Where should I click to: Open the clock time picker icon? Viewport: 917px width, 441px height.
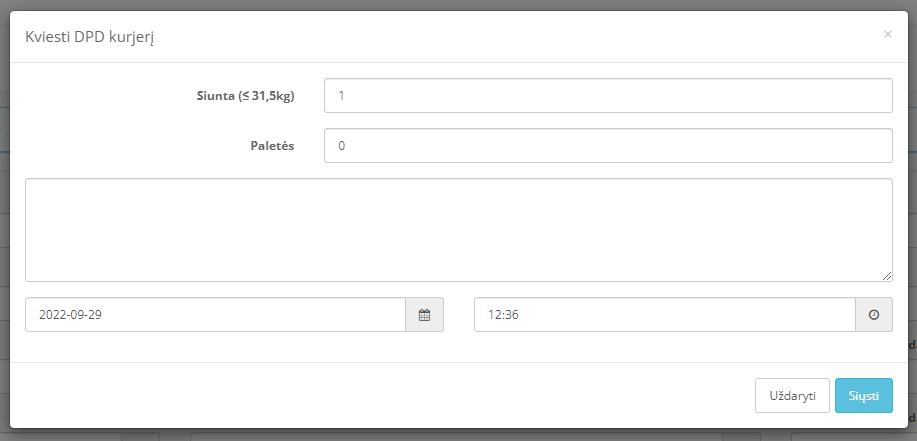874,315
